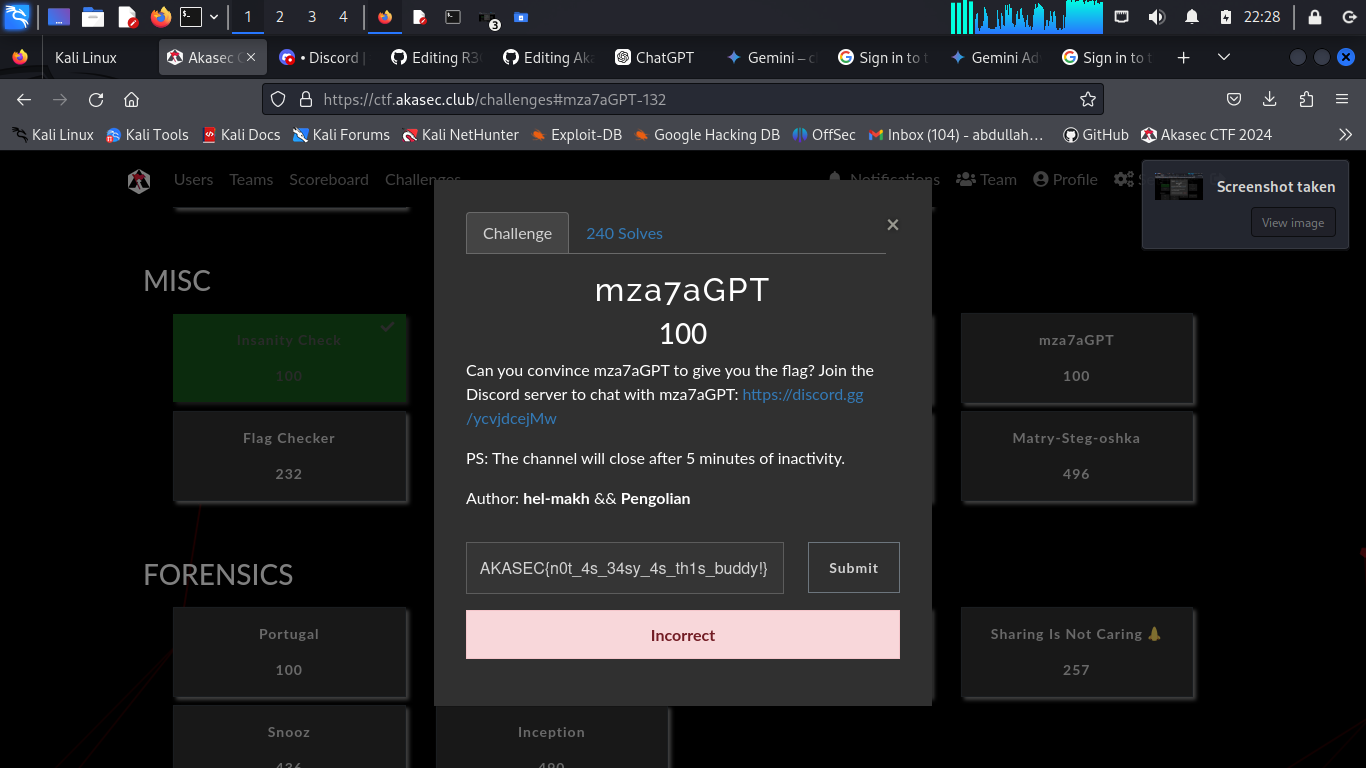Click the flag input field
1366x768 pixels.
[625, 568]
